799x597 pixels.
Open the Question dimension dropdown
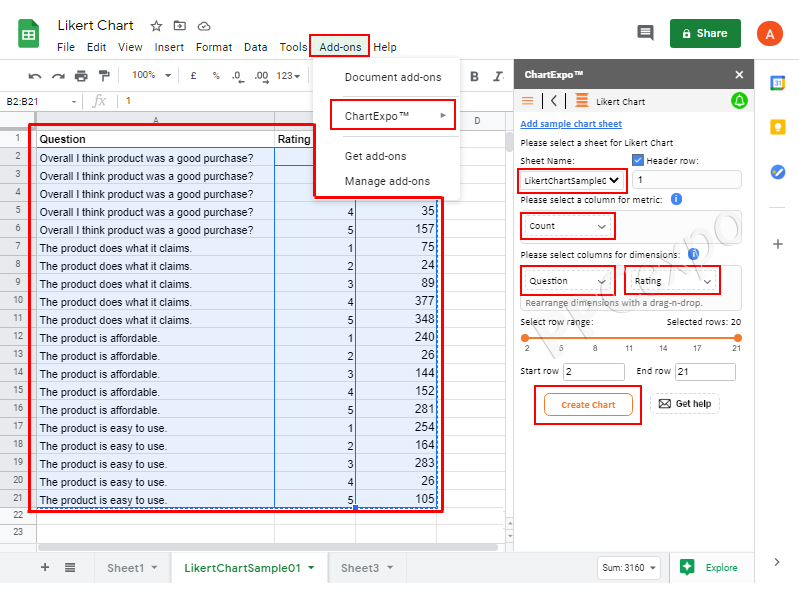point(568,281)
